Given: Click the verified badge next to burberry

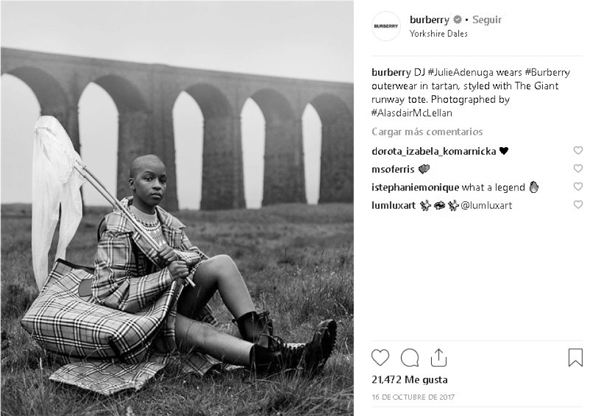Looking at the screenshot, I should tap(457, 19).
